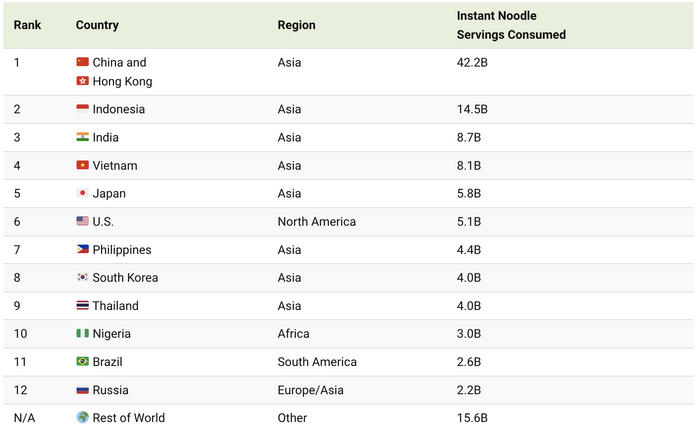The image size is (700, 438).
Task: Select the South Korea flag icon
Action: (x=82, y=277)
